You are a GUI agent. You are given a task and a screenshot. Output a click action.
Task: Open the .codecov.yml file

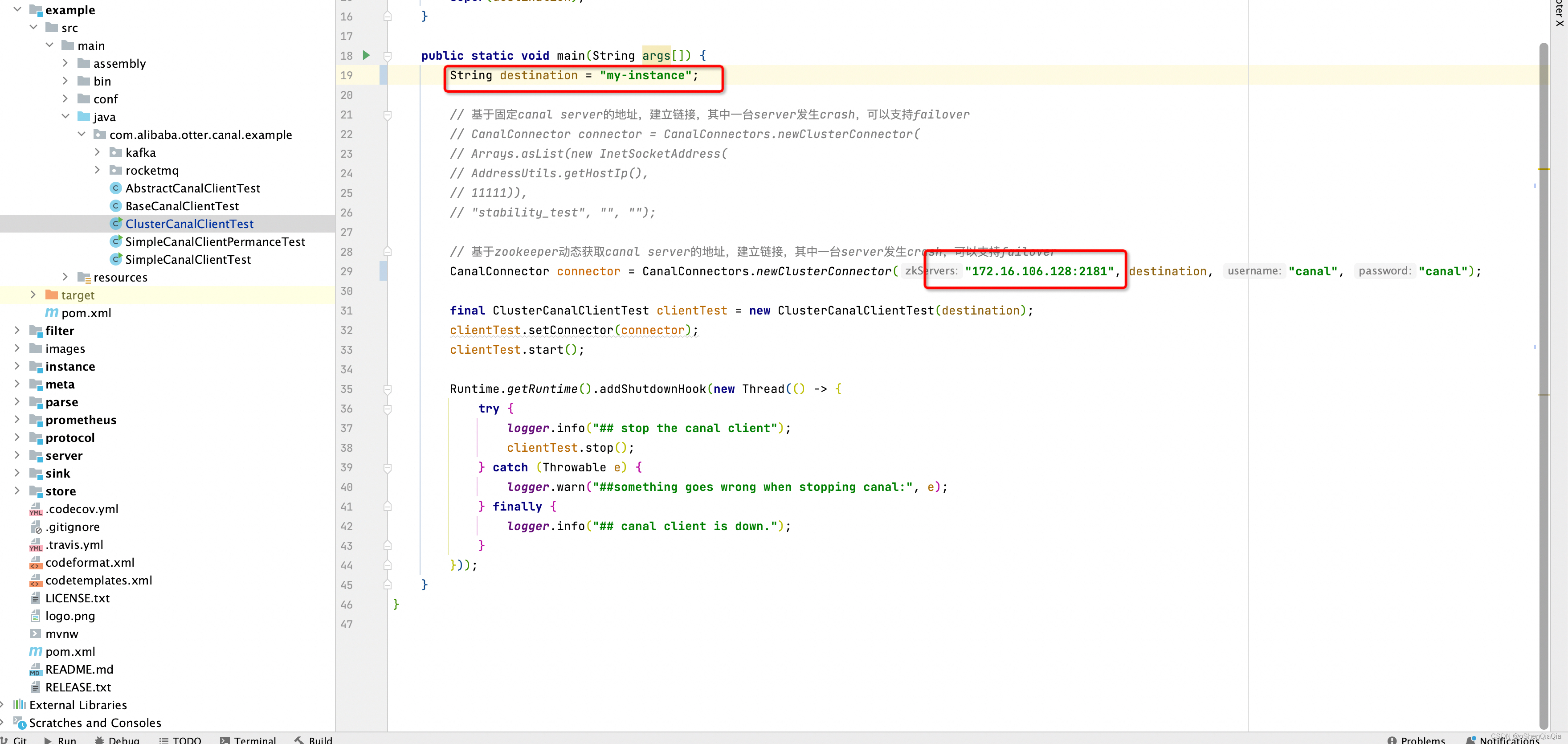pos(82,509)
